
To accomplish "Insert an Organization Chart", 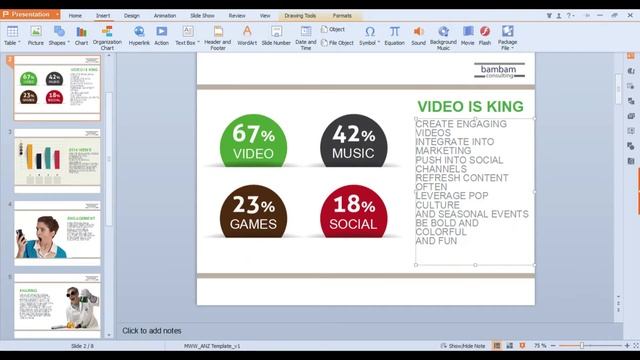I will (107, 38).
